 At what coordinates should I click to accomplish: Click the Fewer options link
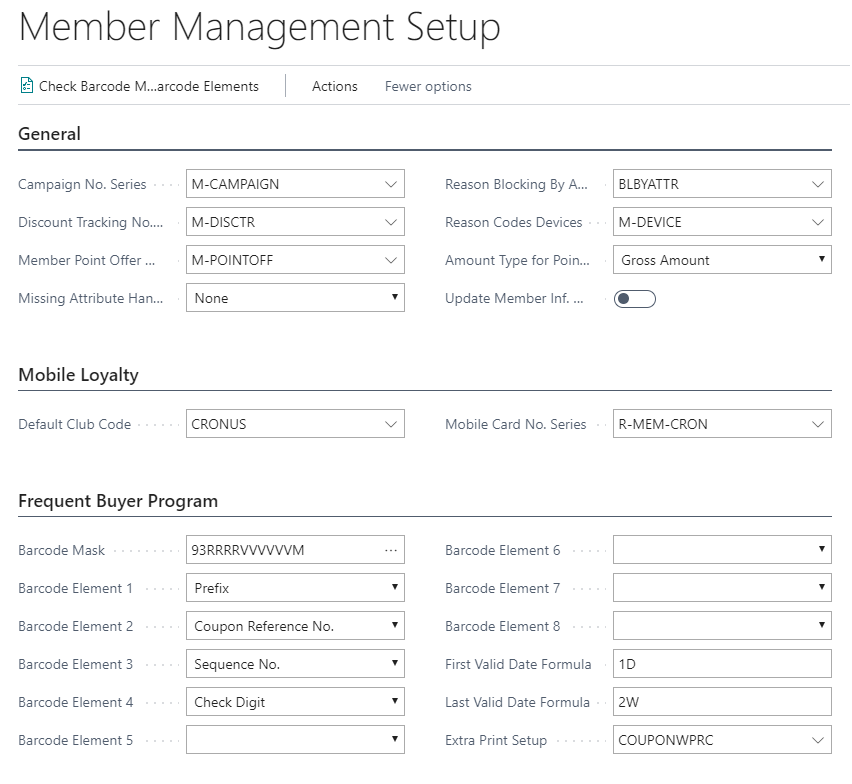(x=428, y=86)
